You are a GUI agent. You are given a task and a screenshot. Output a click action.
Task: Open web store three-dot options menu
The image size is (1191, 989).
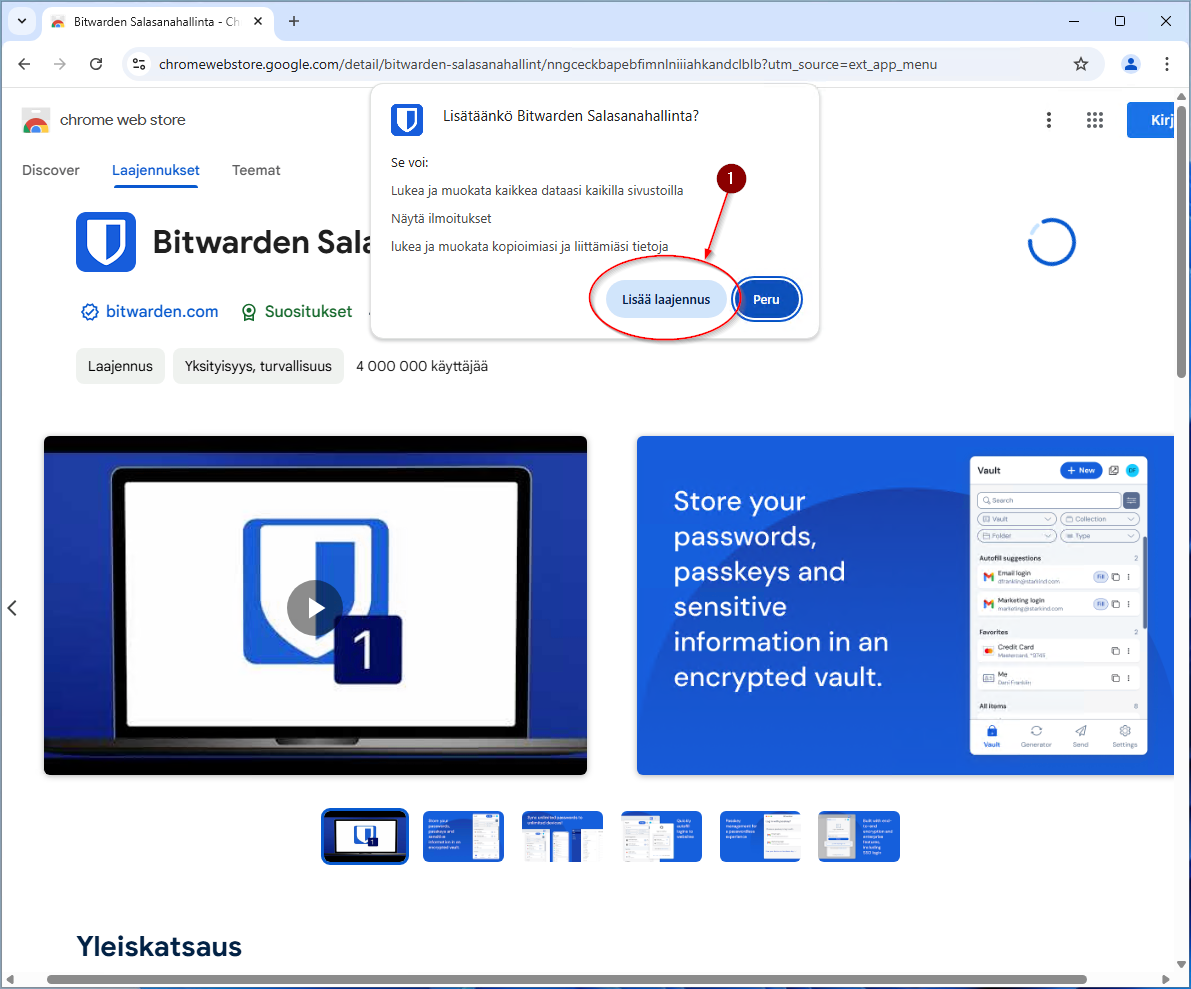coord(1049,120)
